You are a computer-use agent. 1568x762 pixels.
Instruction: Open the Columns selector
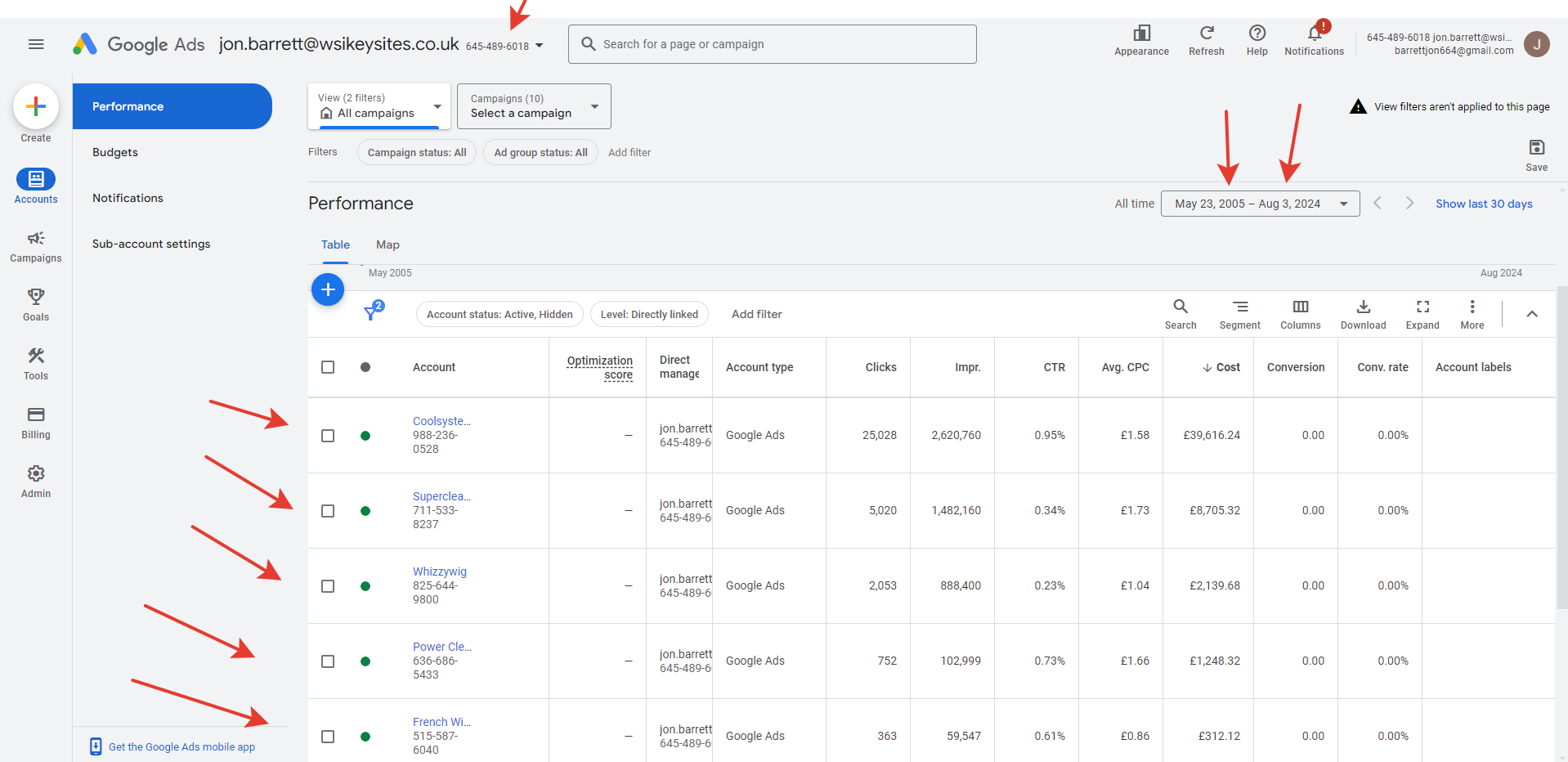1301,307
